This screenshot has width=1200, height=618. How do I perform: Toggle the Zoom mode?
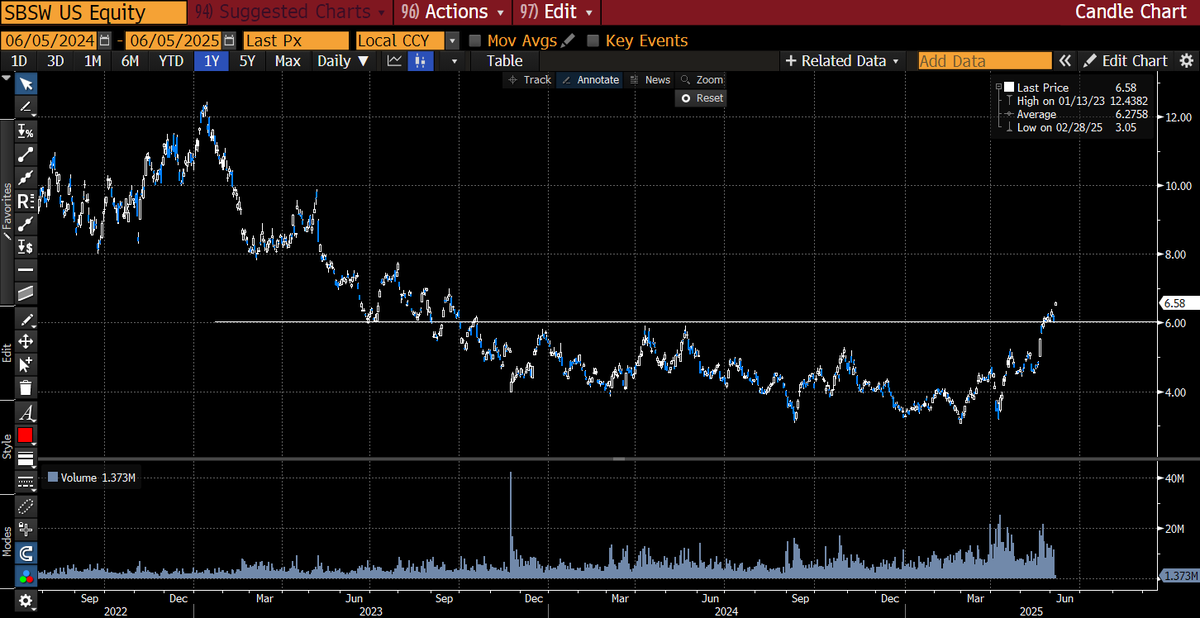[x=701, y=80]
